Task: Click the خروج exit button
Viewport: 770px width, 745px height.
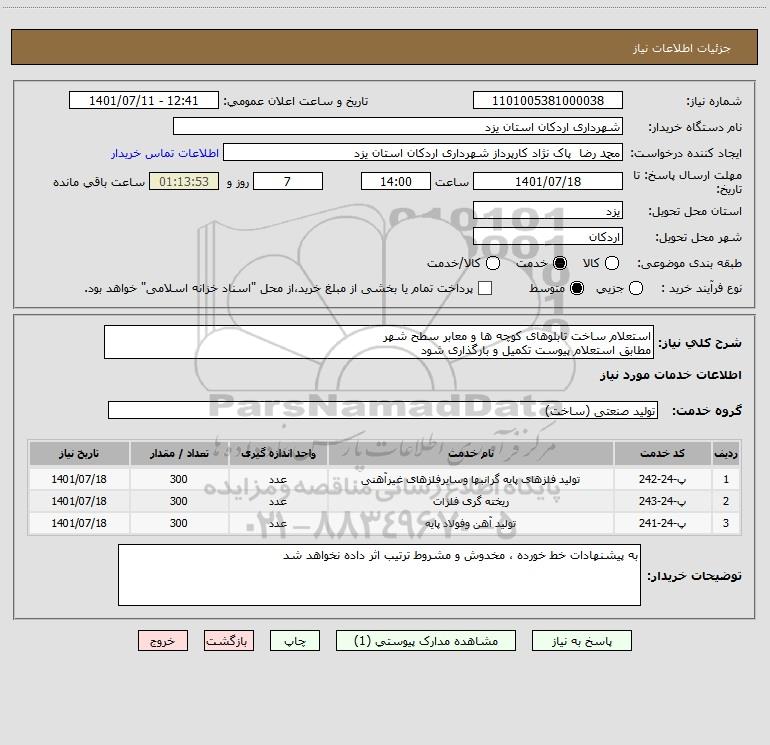Action: point(163,641)
